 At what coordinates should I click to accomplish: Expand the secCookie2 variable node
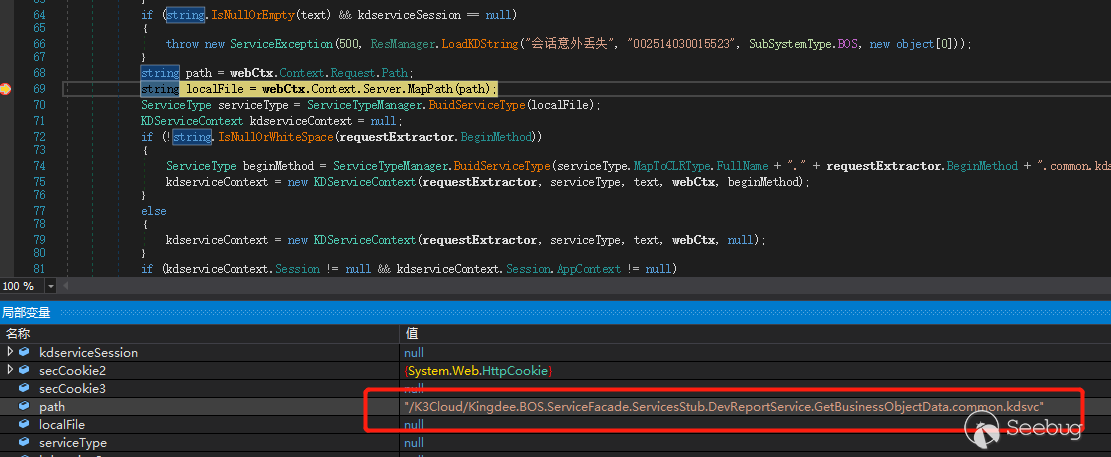[x=9, y=370]
